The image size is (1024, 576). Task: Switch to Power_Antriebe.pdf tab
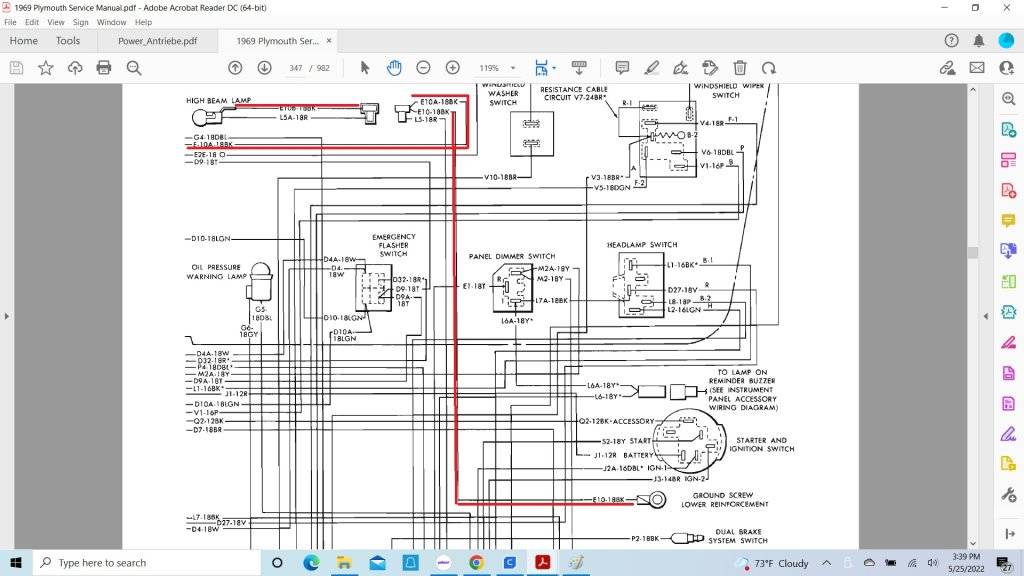(157, 41)
